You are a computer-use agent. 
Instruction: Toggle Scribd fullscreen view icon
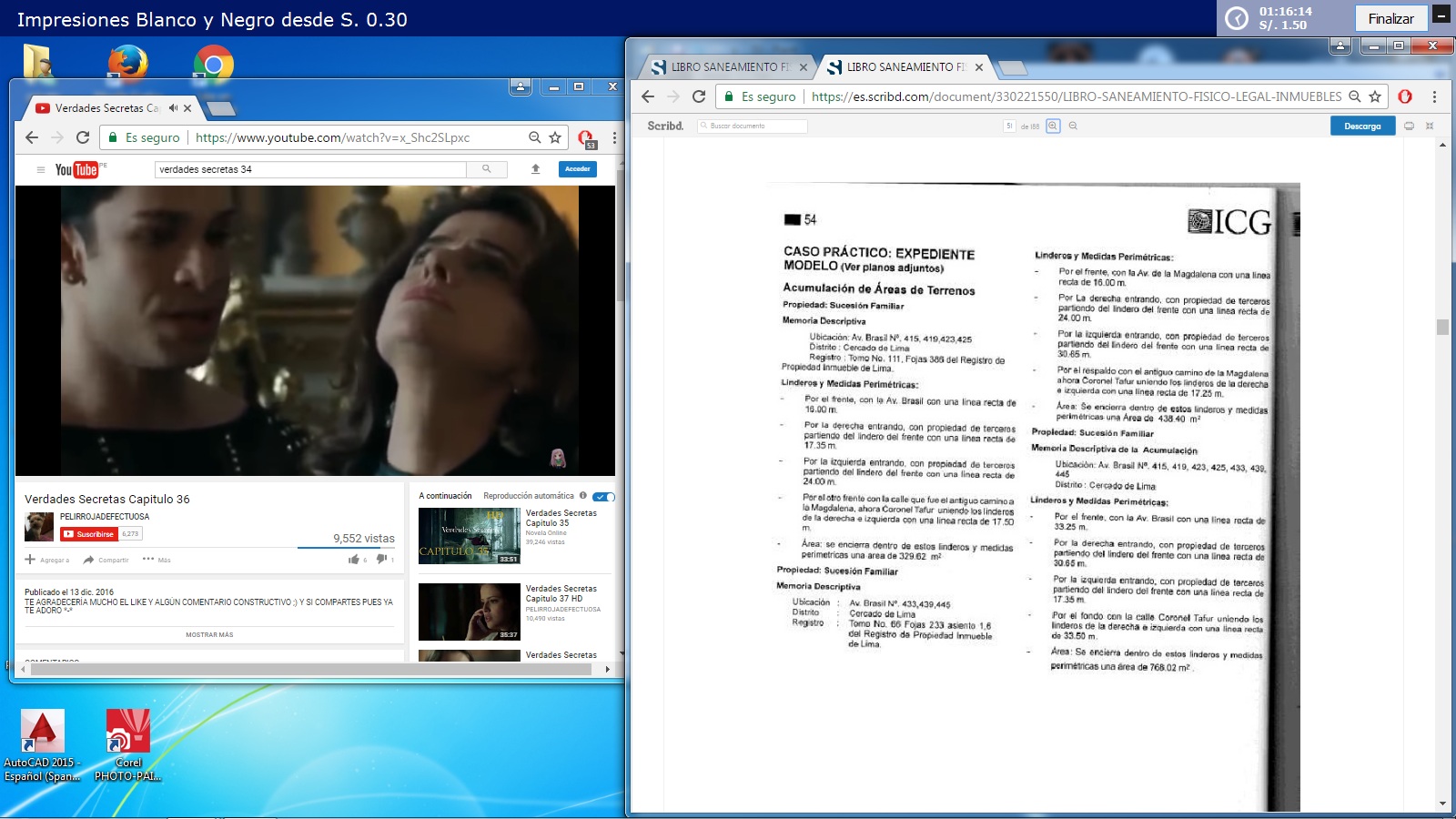point(1430,126)
